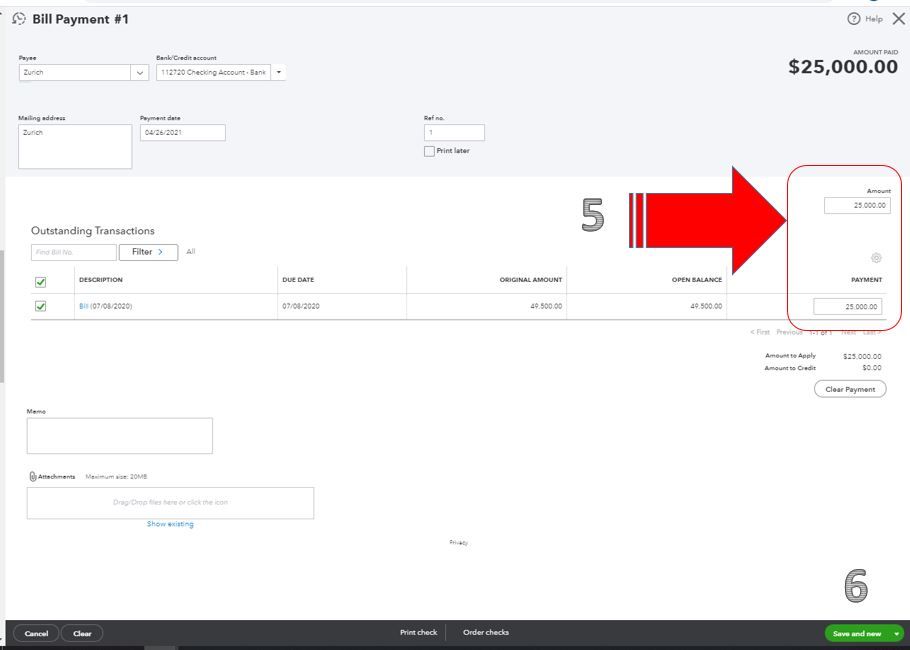The width and height of the screenshot is (910, 650).
Task: Open the Filter options
Action: 148,252
